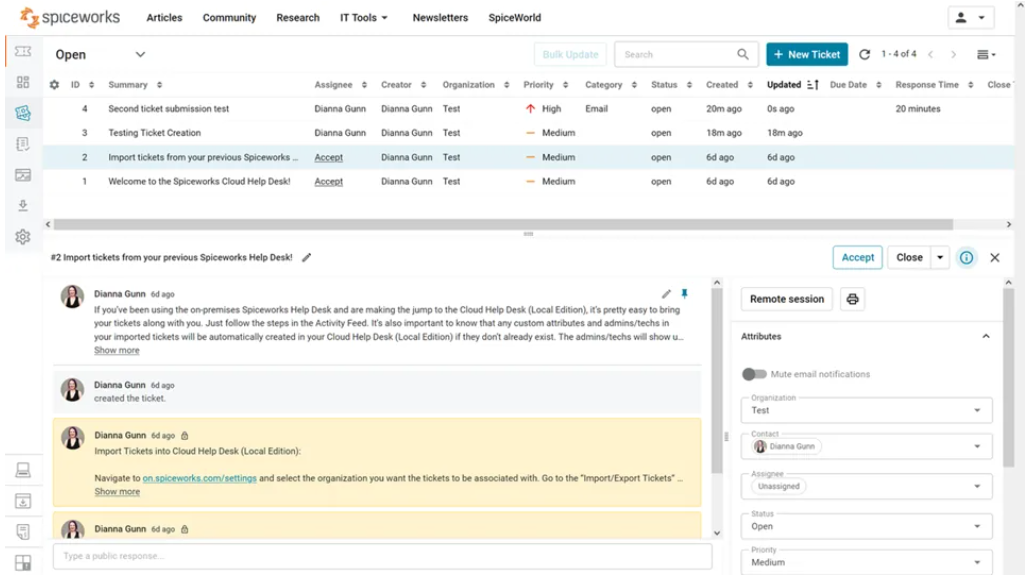The width and height of the screenshot is (1027, 579).
Task: Go to next page of tickets
Action: pos(954,54)
